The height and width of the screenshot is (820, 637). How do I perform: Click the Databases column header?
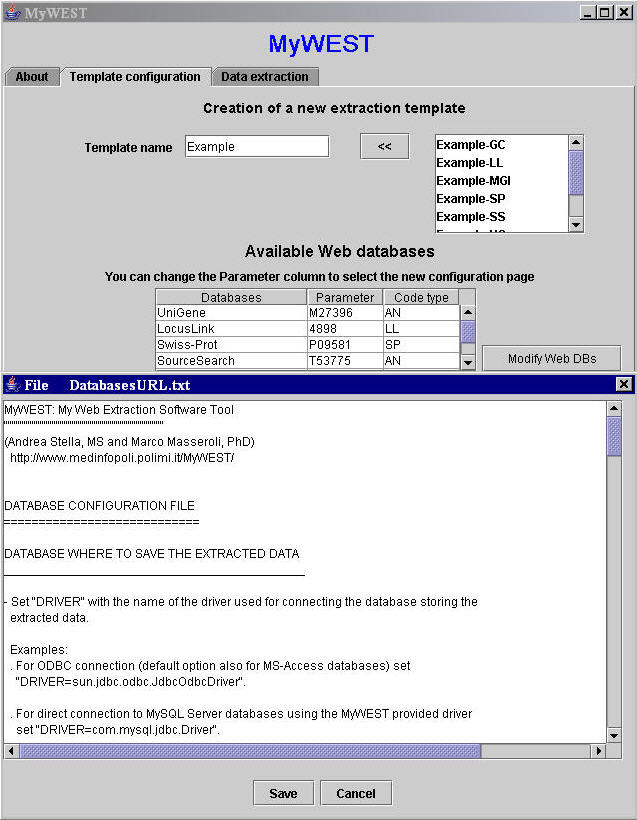click(x=231, y=297)
